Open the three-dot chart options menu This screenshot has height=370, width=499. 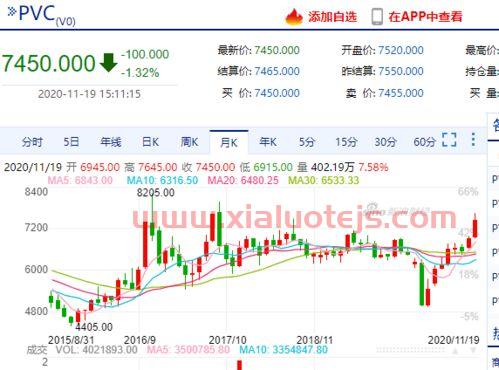coord(473,139)
